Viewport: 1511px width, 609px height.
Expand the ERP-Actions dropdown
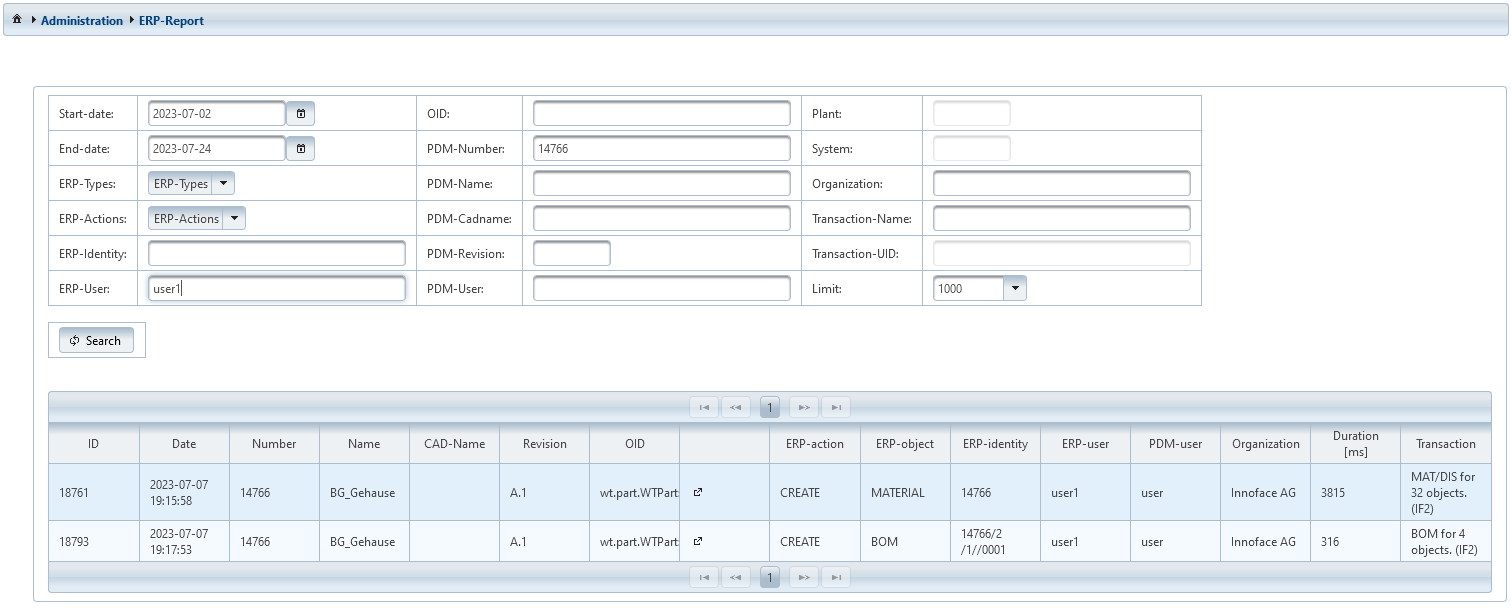click(234, 219)
